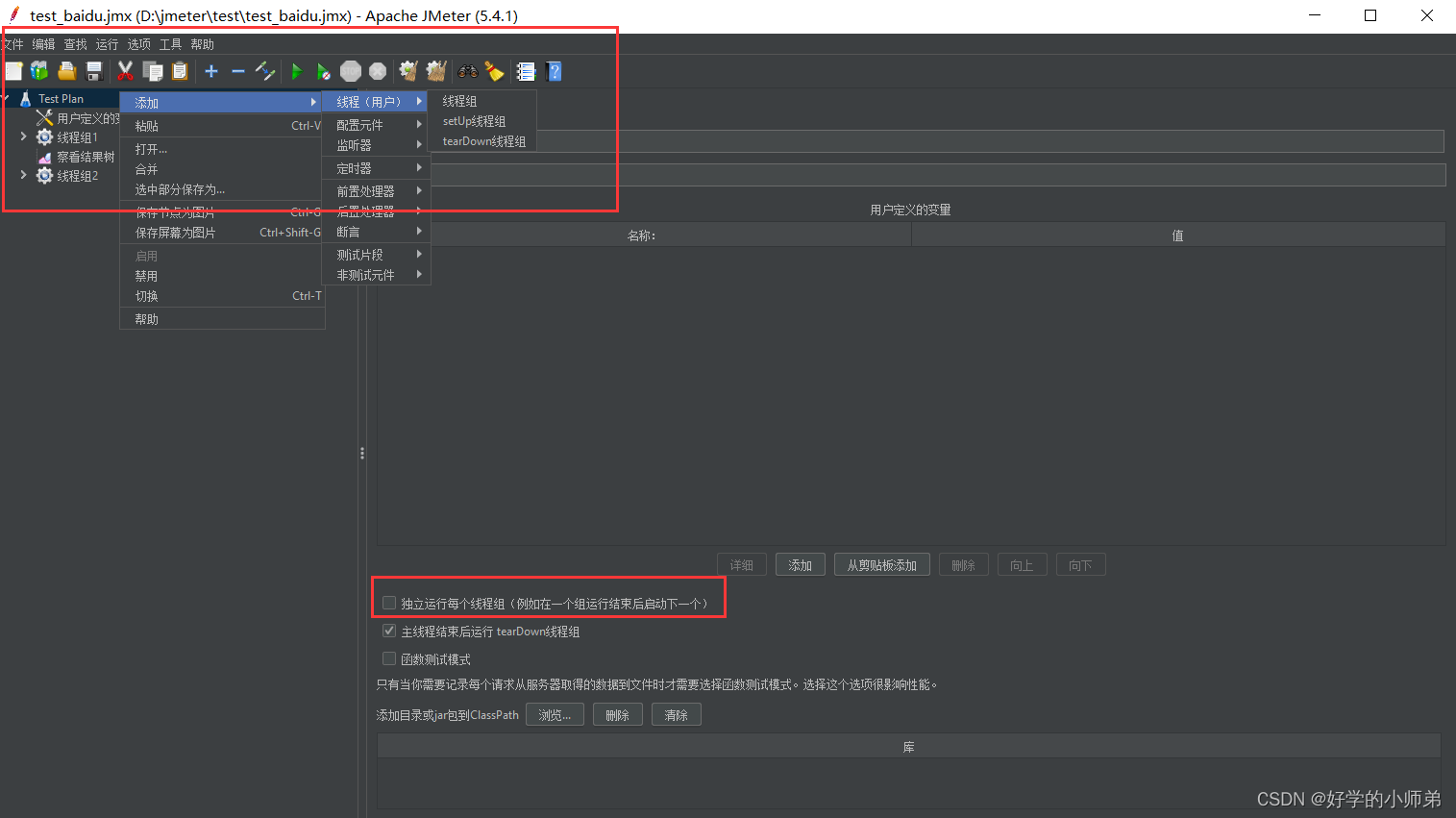The height and width of the screenshot is (818, 1456).
Task: Start test without pauses icon
Action: pyautogui.click(x=324, y=71)
